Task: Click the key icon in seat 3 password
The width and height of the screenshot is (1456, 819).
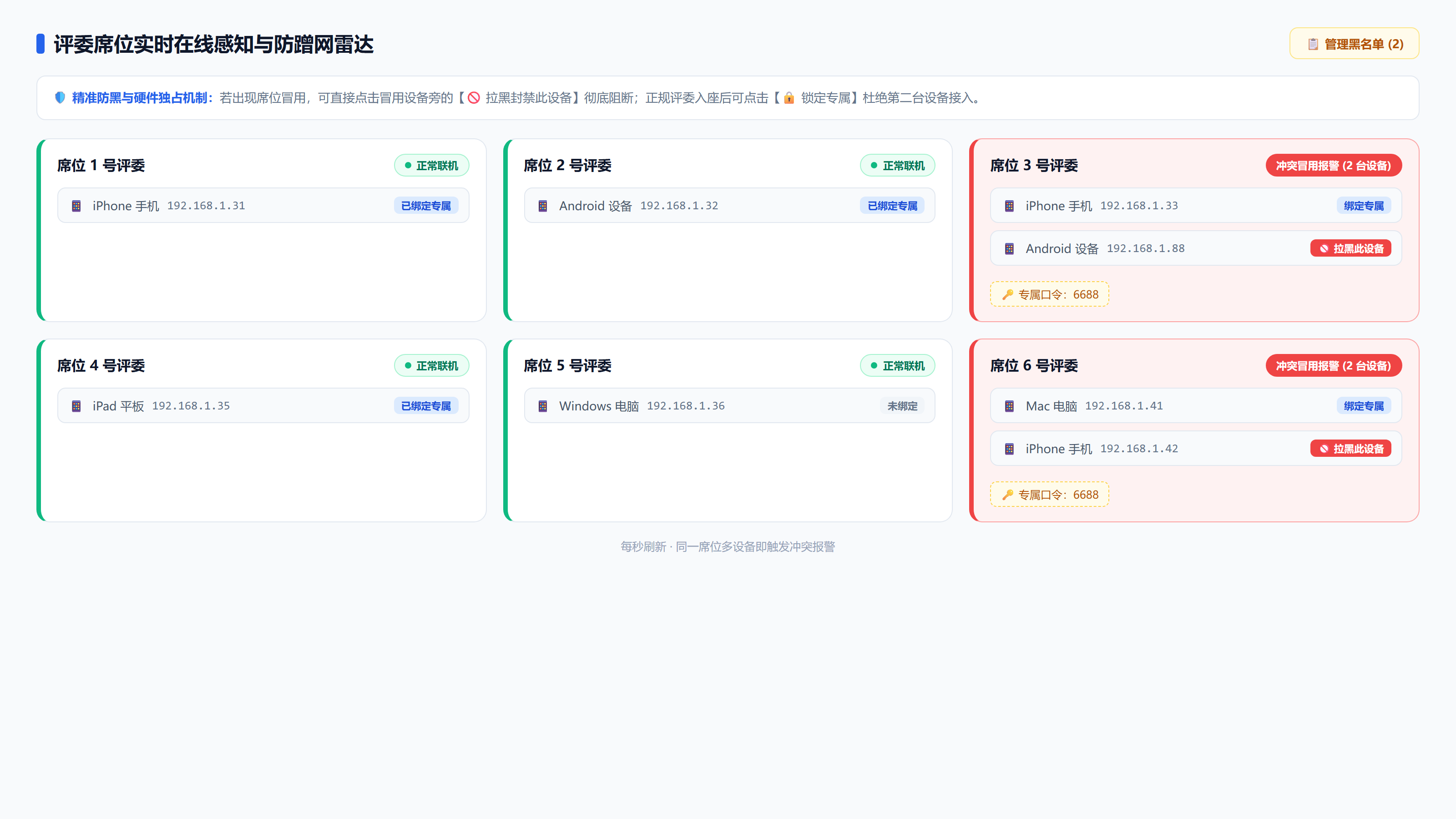Action: click(x=1007, y=294)
